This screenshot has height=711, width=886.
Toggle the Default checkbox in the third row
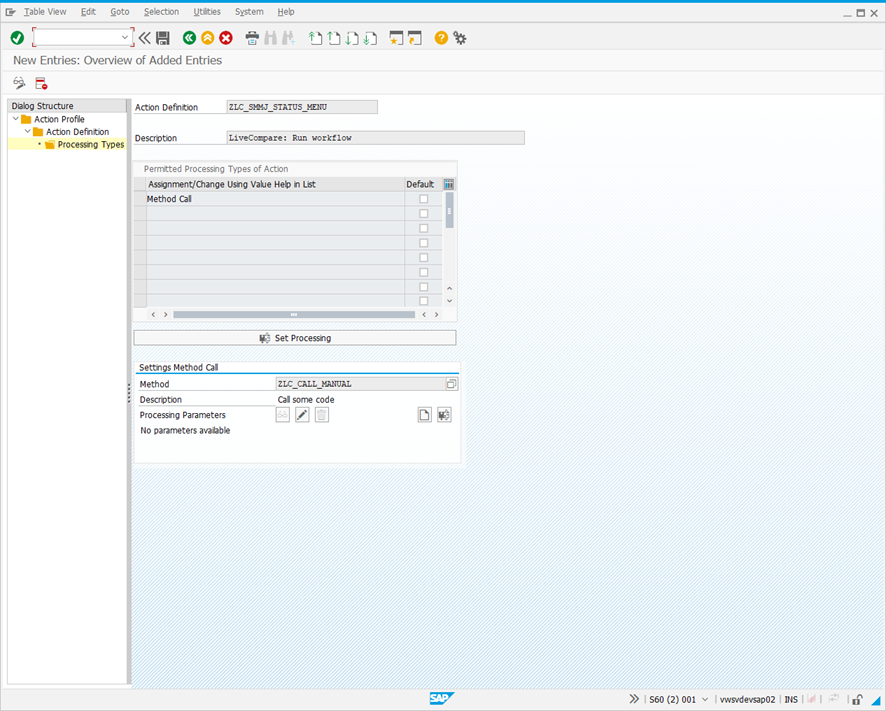(x=424, y=228)
